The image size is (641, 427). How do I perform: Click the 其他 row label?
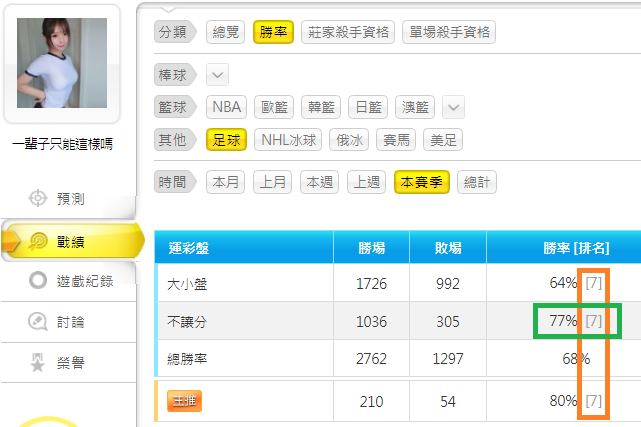pos(176,140)
